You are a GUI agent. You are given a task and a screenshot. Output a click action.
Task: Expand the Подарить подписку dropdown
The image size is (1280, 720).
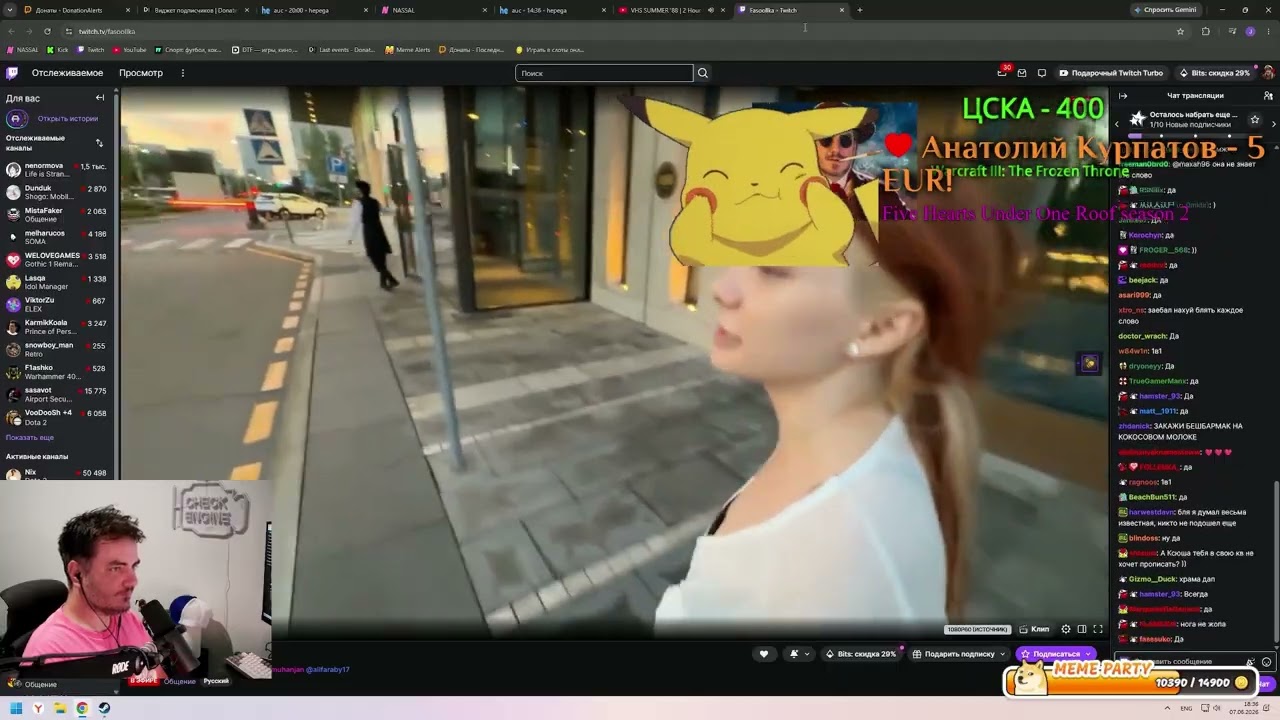point(1003,654)
